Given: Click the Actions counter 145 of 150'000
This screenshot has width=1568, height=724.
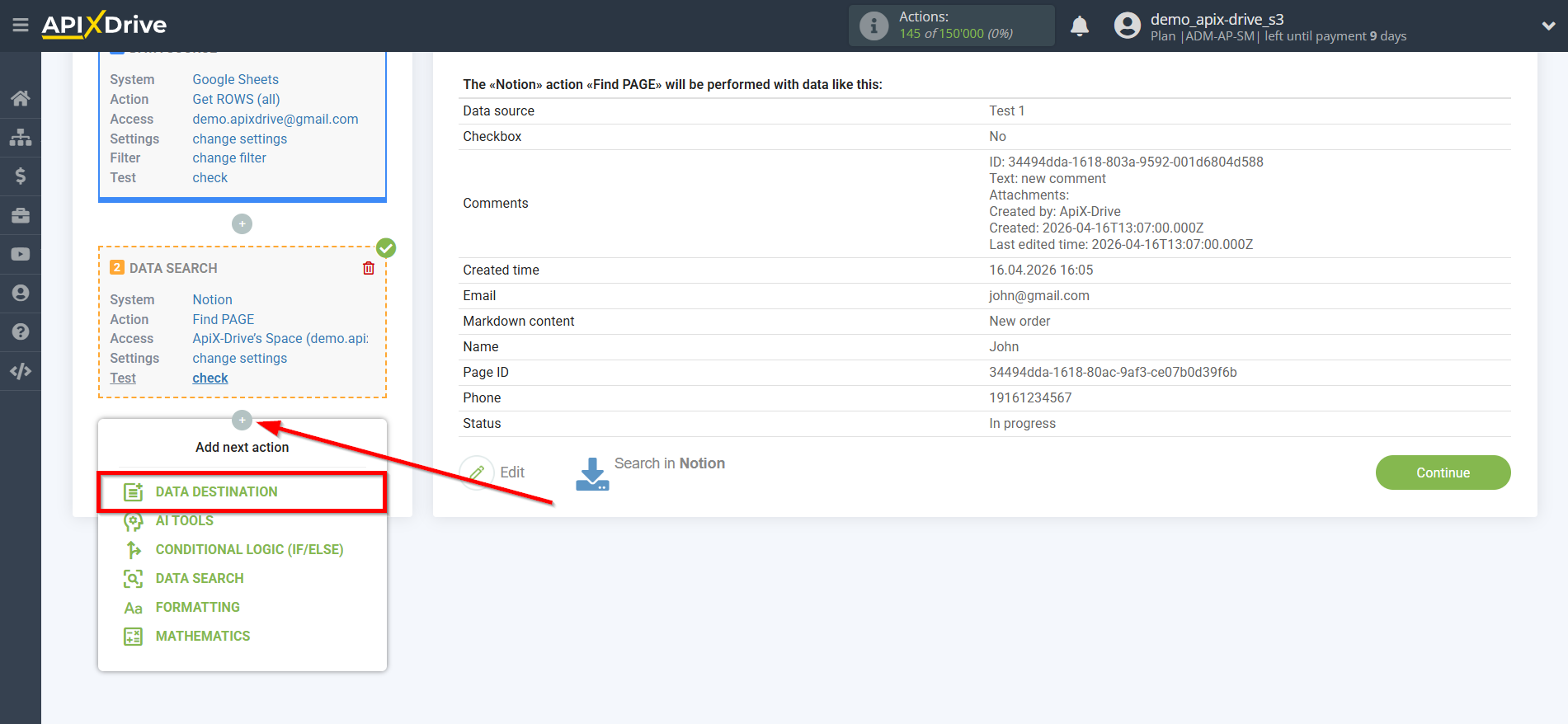Looking at the screenshot, I should [956, 34].
